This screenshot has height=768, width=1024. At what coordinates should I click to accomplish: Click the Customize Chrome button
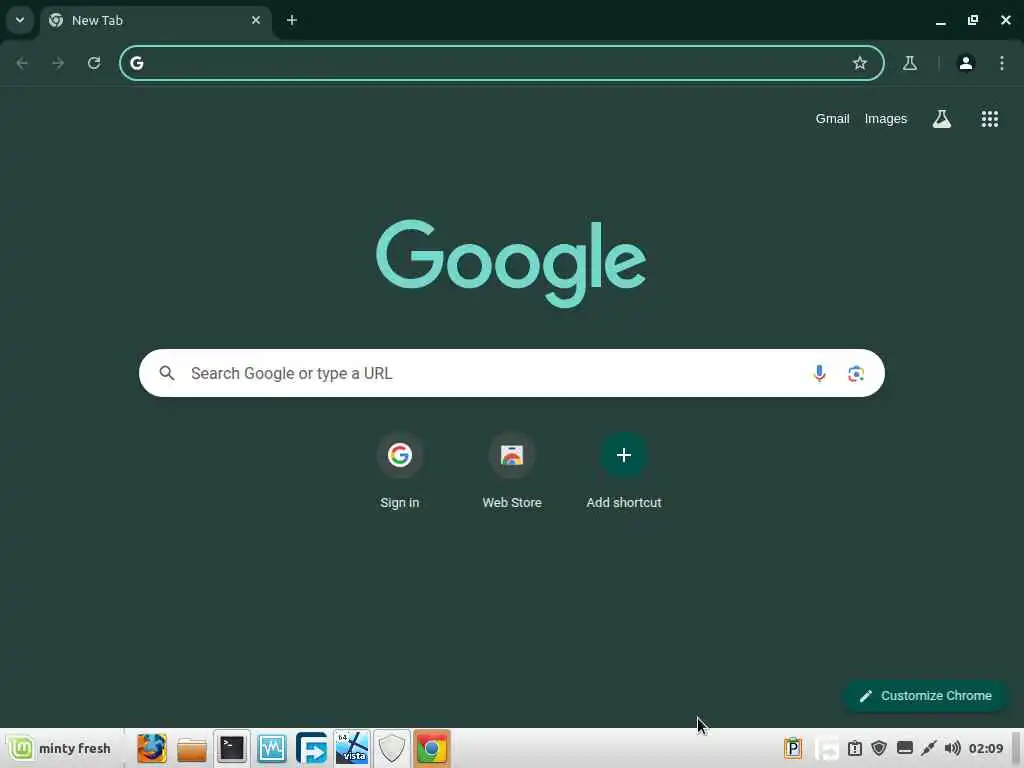tap(925, 696)
